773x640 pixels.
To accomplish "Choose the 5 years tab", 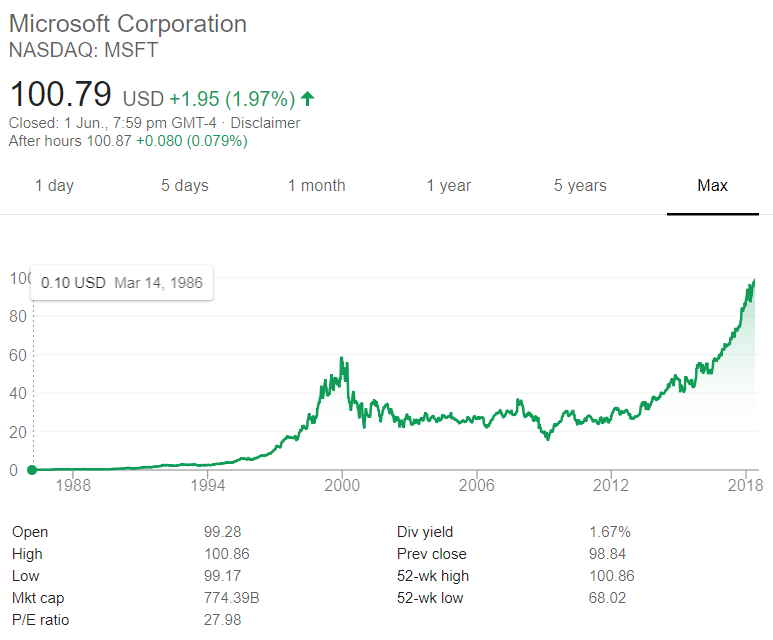I will click(580, 186).
